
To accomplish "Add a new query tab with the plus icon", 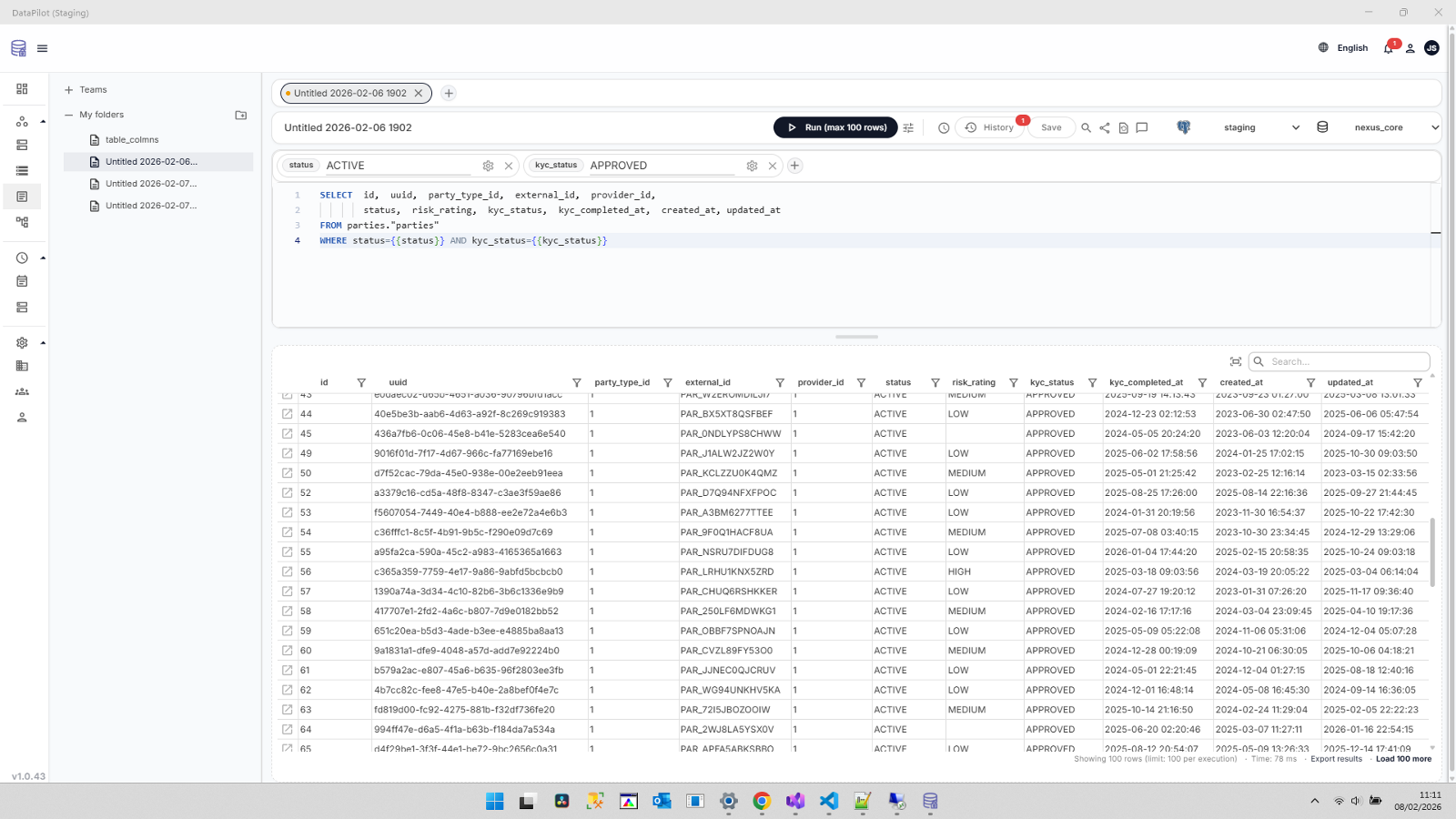I will (448, 93).
